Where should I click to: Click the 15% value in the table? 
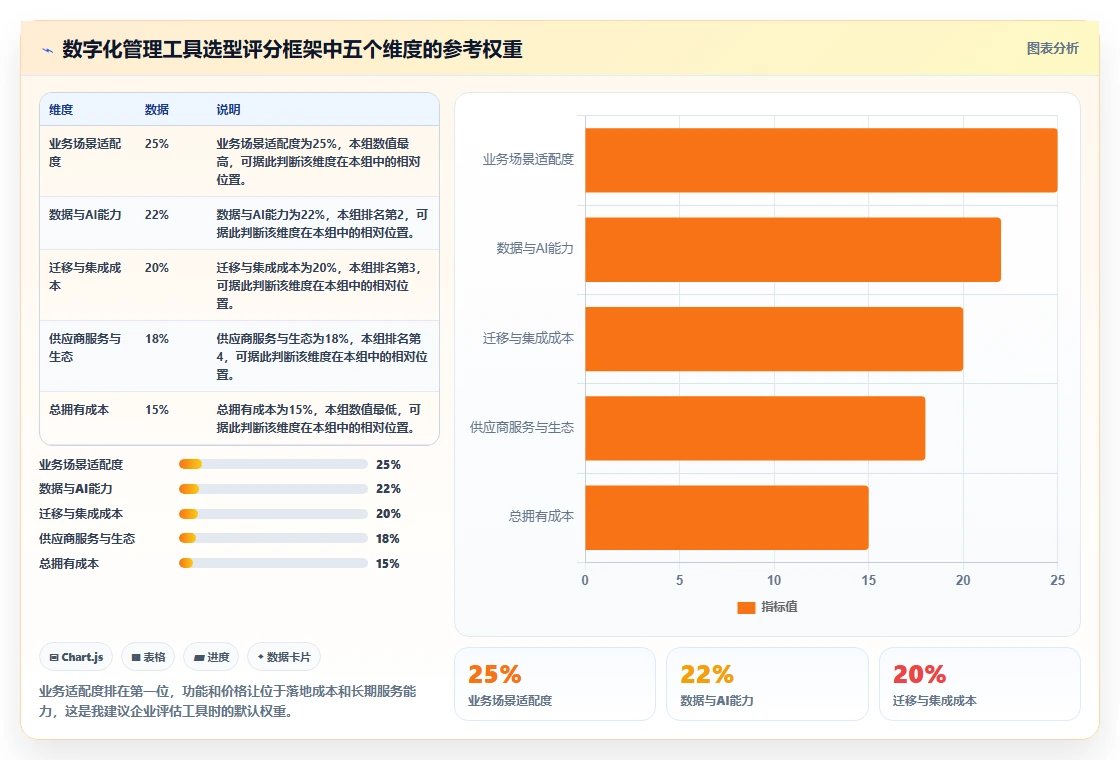(x=156, y=410)
